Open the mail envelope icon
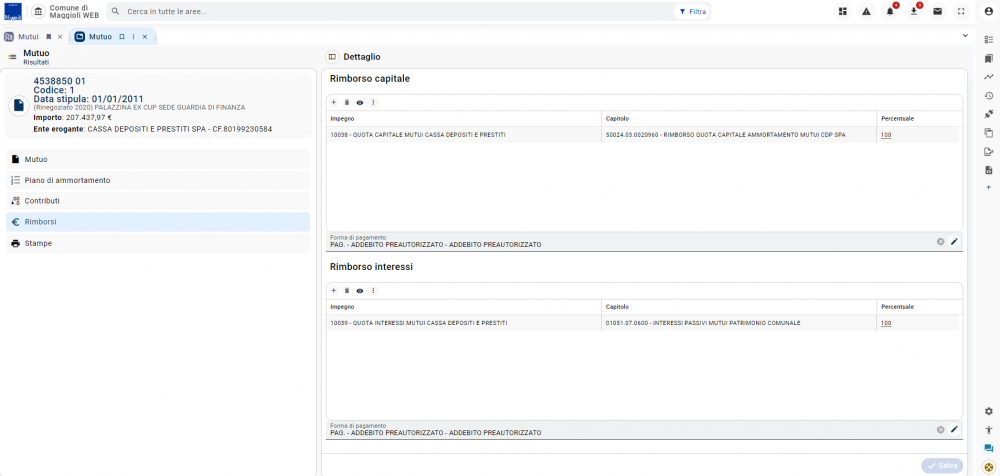 [938, 11]
